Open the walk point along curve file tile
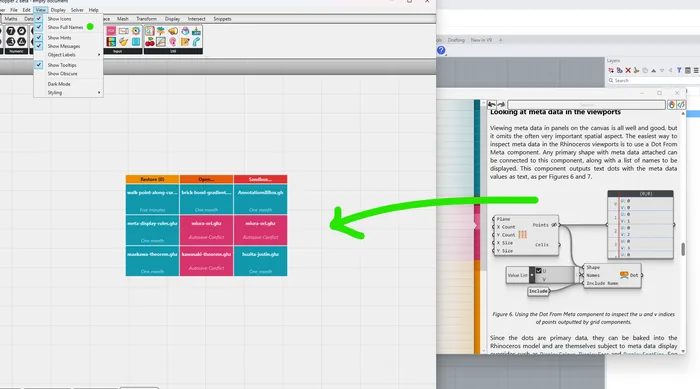 coord(152,199)
